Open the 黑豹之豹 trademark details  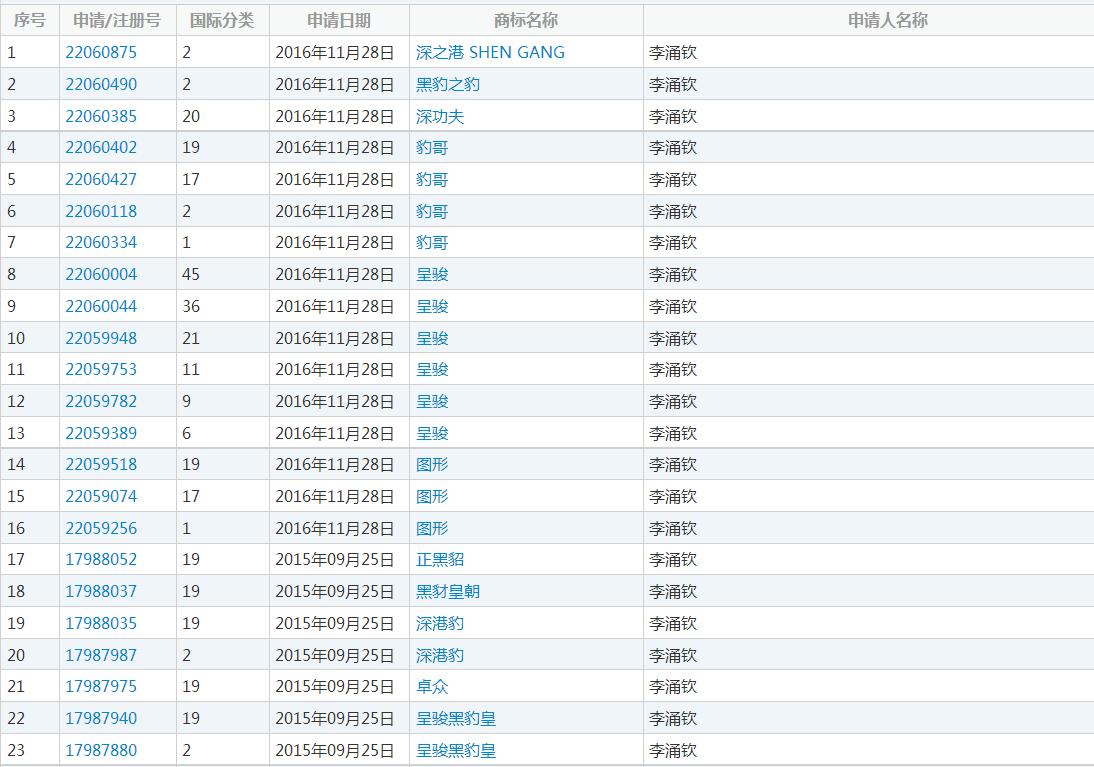448,84
